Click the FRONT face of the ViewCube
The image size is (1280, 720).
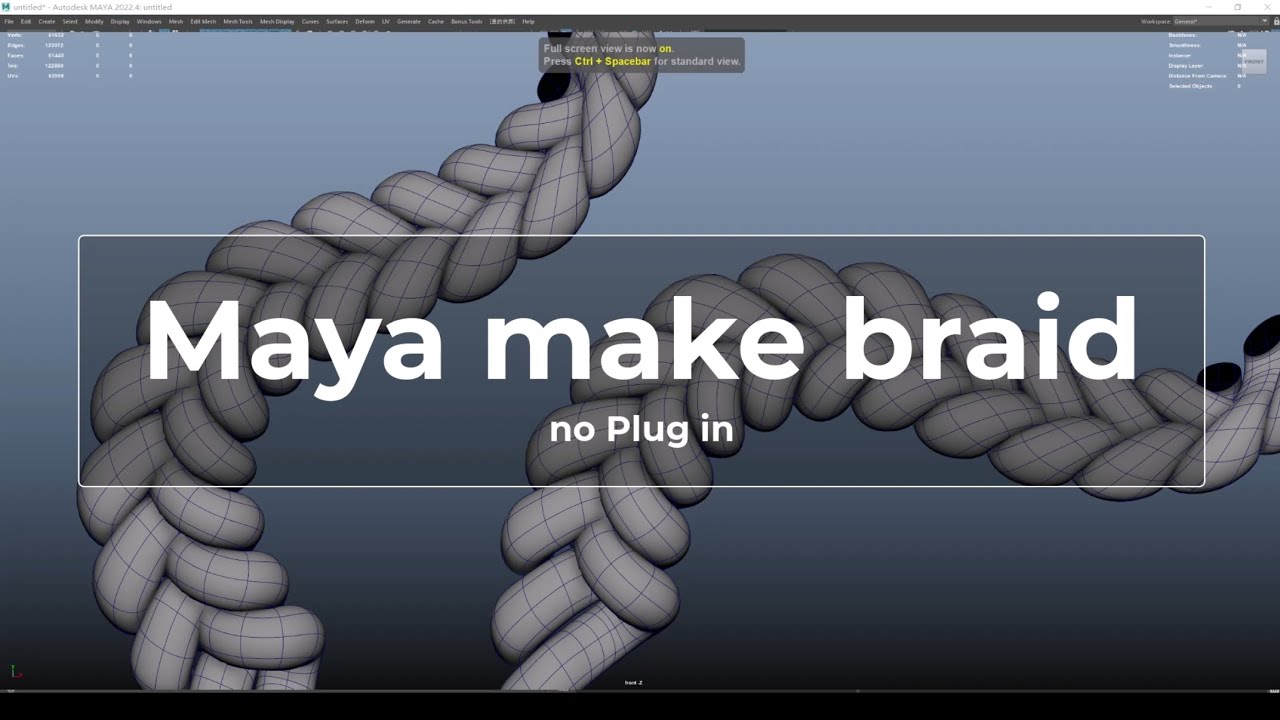(x=1253, y=61)
